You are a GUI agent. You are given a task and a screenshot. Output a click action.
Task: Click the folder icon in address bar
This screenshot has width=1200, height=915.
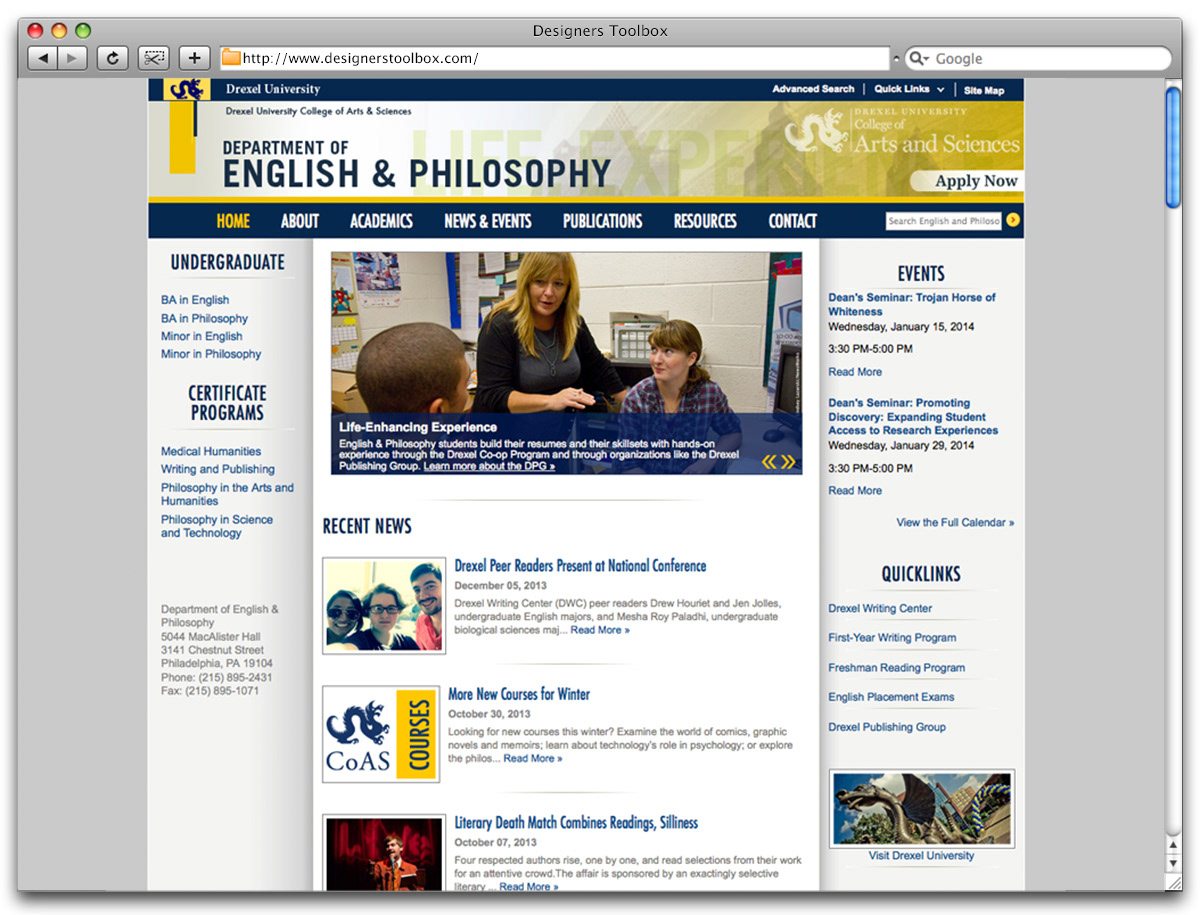pyautogui.click(x=231, y=58)
